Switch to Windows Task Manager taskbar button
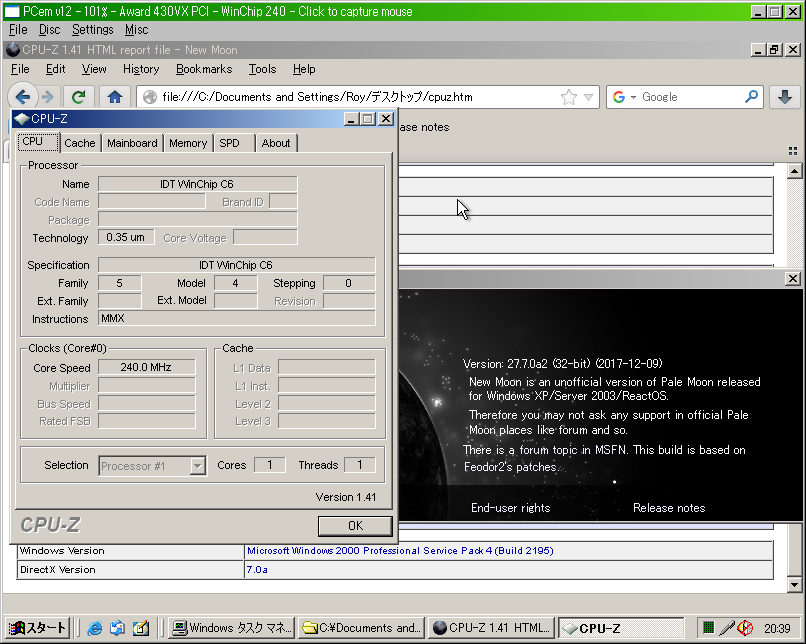Viewport: 806px width, 644px height. tap(232, 628)
